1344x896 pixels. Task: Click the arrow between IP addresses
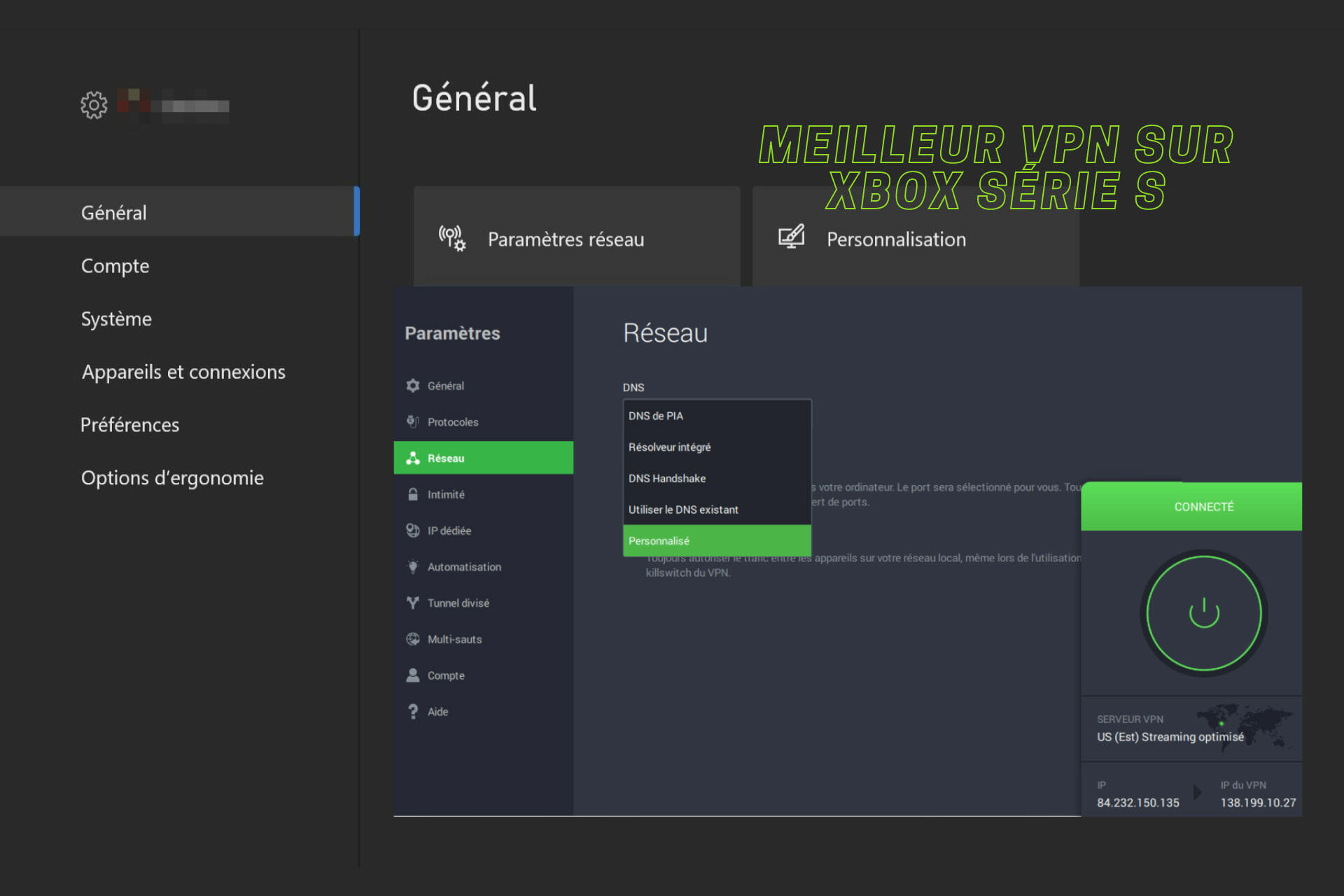[x=1198, y=792]
